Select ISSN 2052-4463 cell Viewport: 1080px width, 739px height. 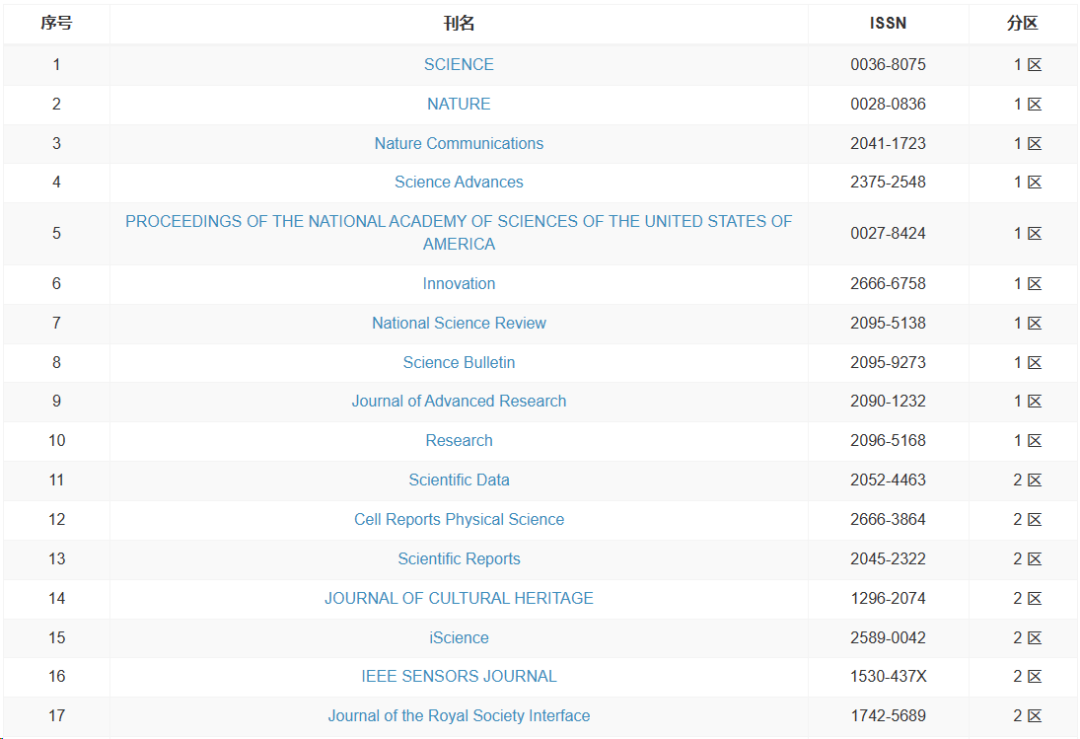[888, 480]
